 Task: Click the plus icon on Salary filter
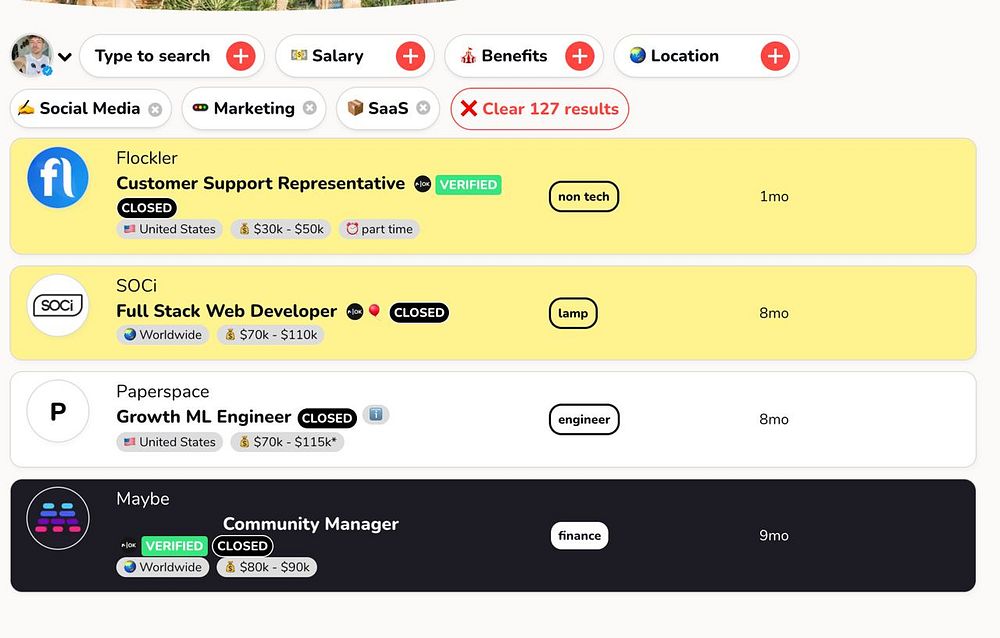click(x=411, y=56)
